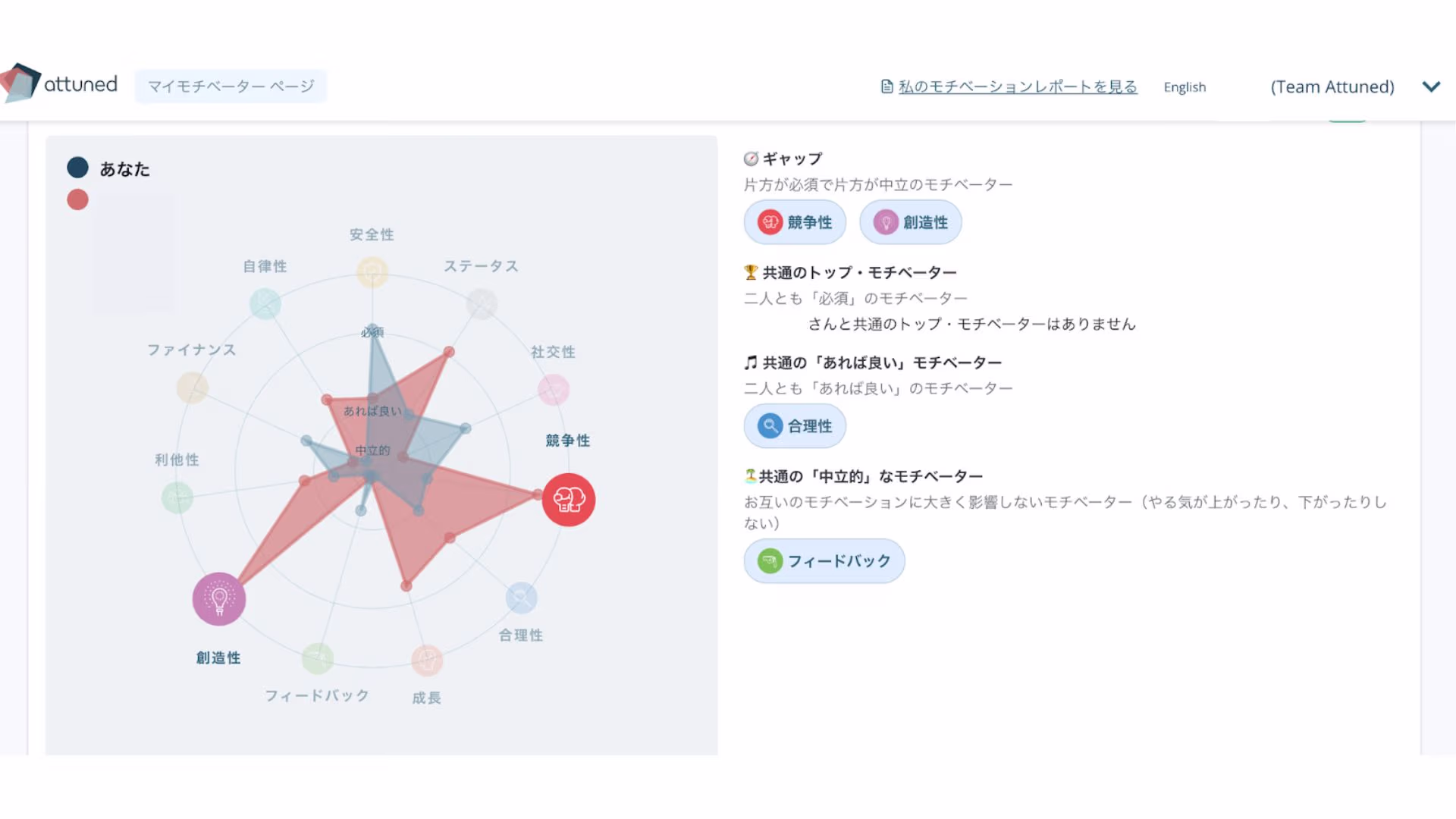The image size is (1456, 819).
Task: Expand the 創造性 gap badge details
Action: coord(910,222)
